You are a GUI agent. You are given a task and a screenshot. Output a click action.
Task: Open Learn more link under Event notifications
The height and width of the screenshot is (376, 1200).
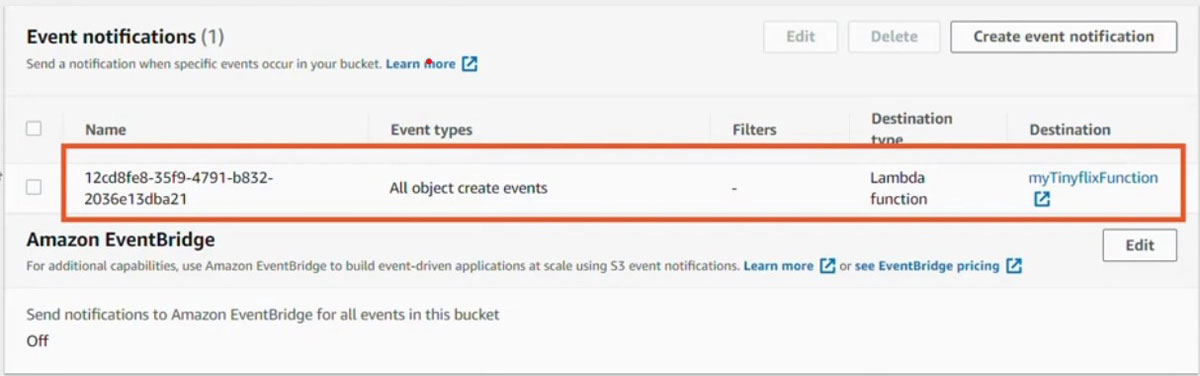[x=420, y=64]
